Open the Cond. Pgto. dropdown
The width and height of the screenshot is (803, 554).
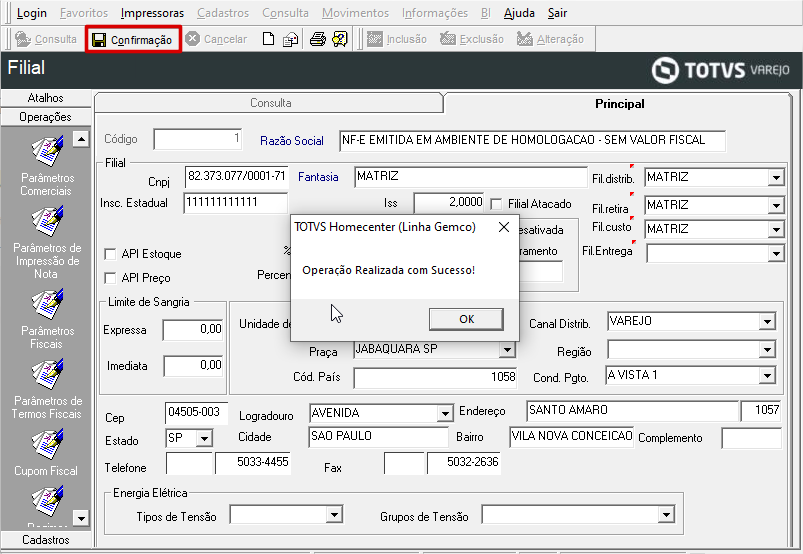click(x=767, y=375)
